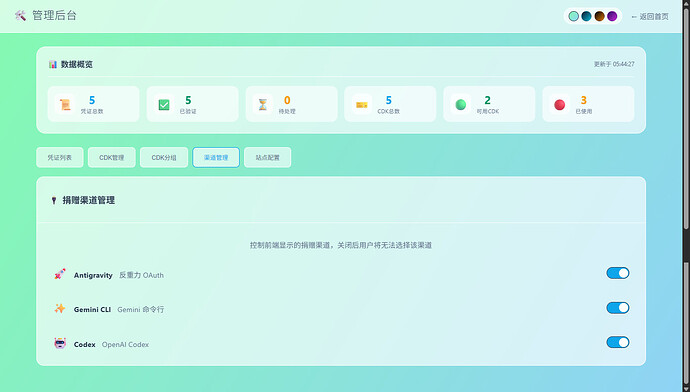Click the red circle 已使用 icon
Image resolution: width=690 pixels, height=392 pixels.
pyautogui.click(x=559, y=105)
